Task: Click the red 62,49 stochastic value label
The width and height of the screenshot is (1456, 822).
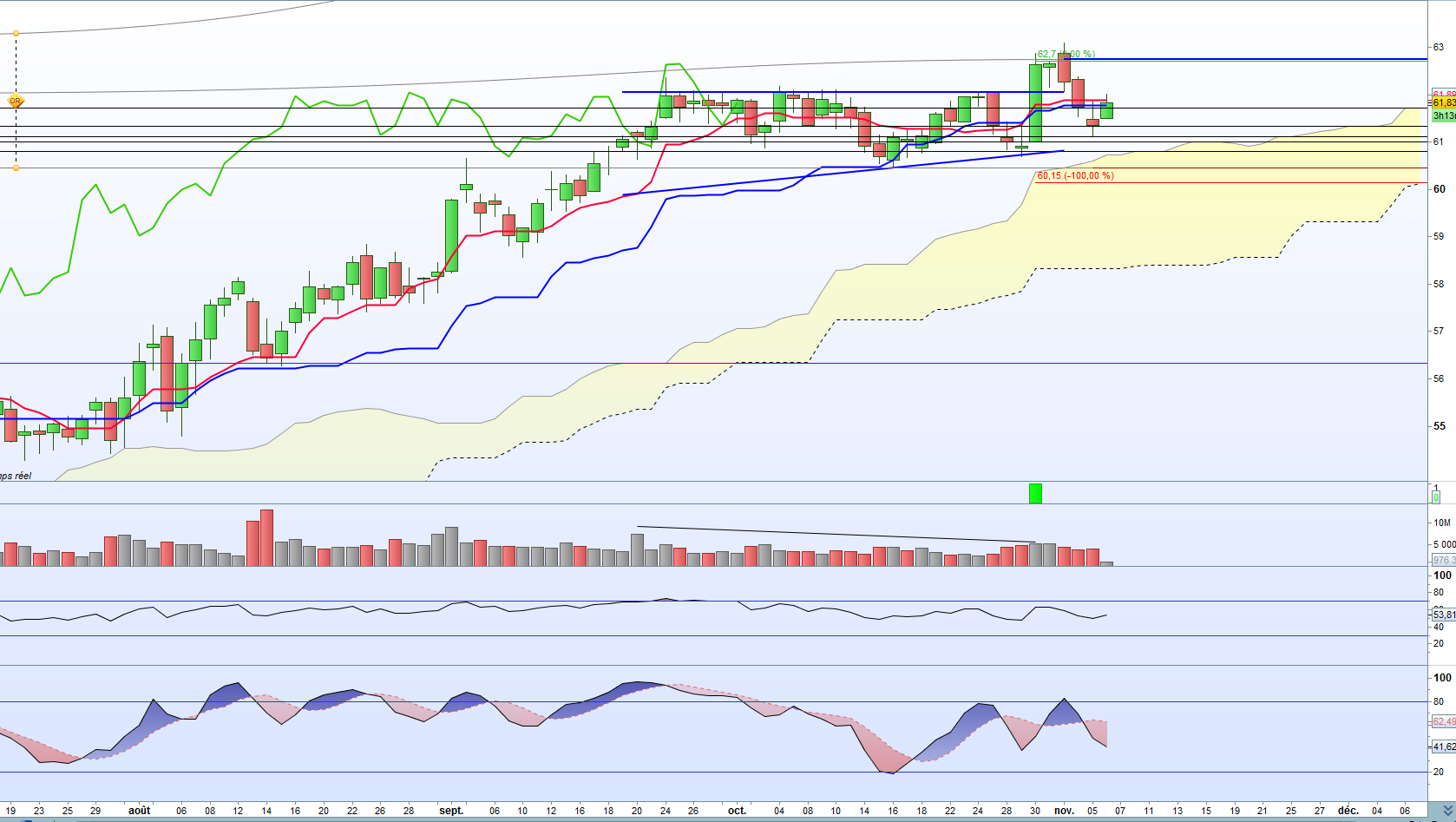Action: [x=1444, y=721]
